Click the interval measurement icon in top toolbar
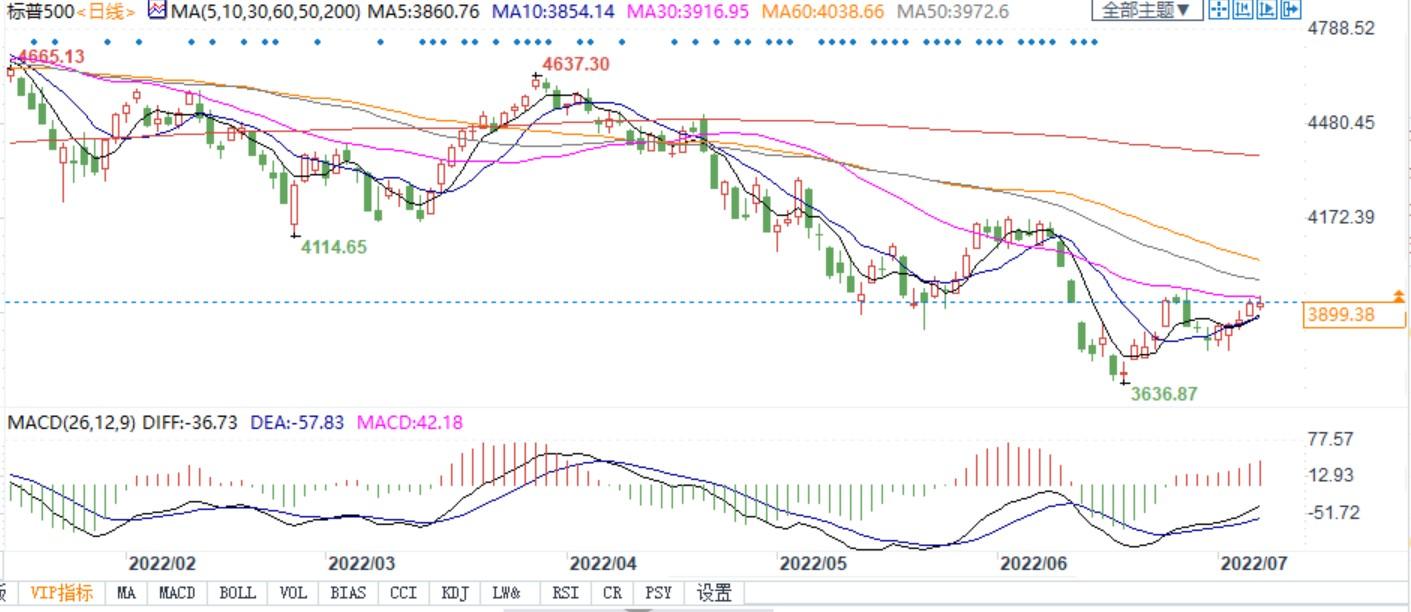The height and width of the screenshot is (612, 1411). click(x=1242, y=10)
